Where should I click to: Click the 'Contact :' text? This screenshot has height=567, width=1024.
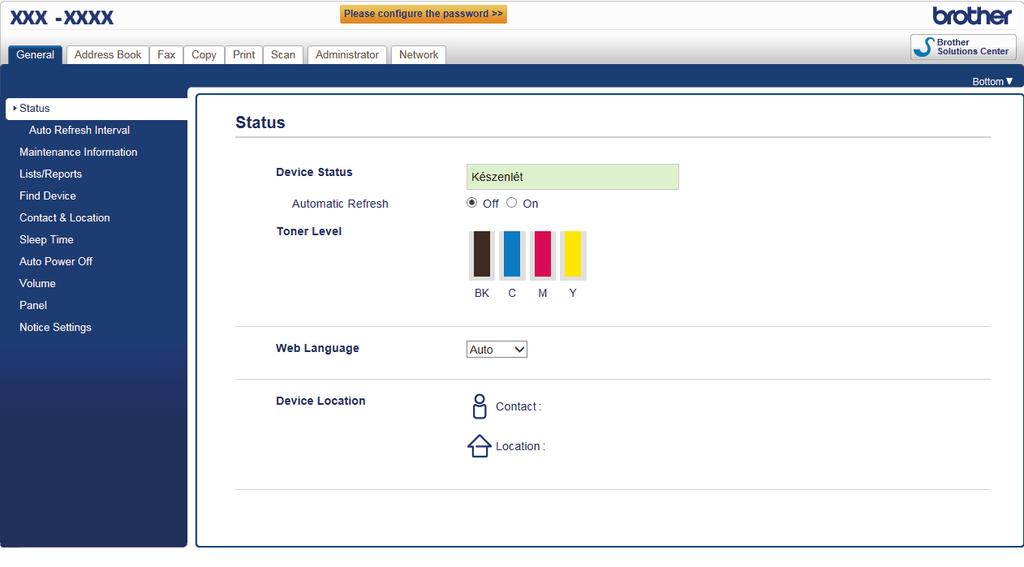click(x=519, y=406)
